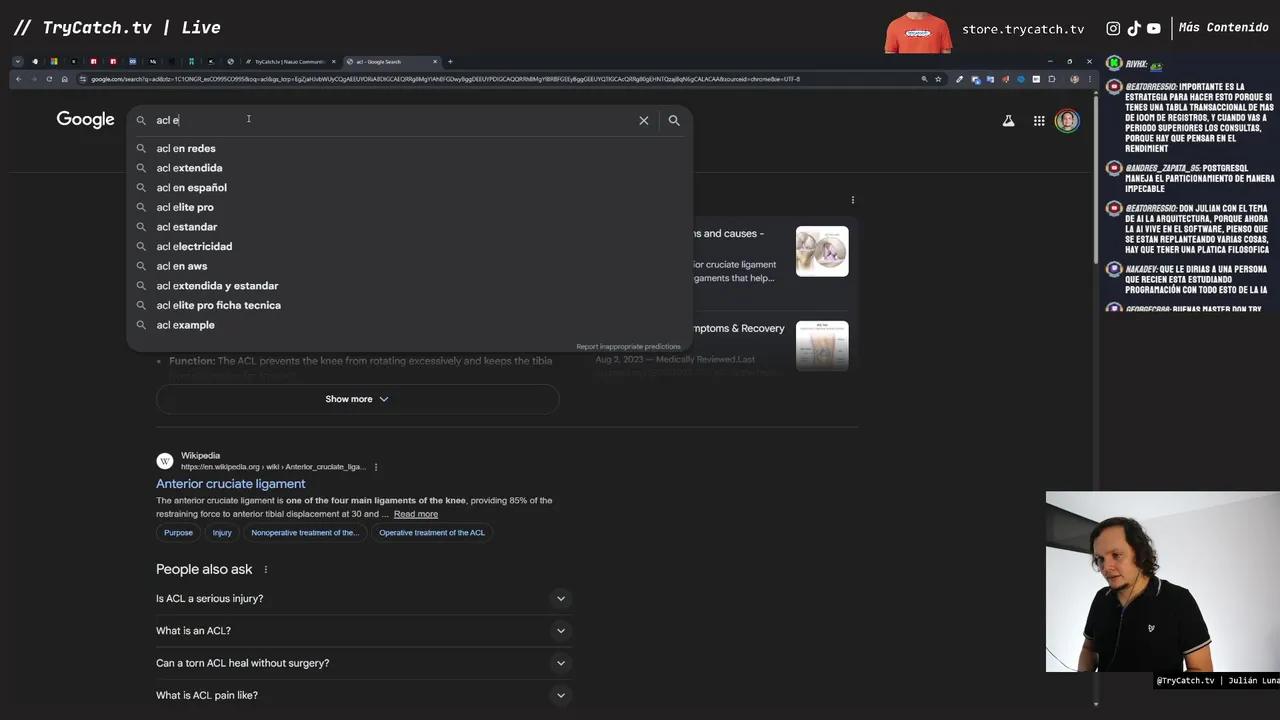Open 'Anterior cruciate ligament' Wikipedia result
This screenshot has width=1280, height=720.
tap(231, 484)
